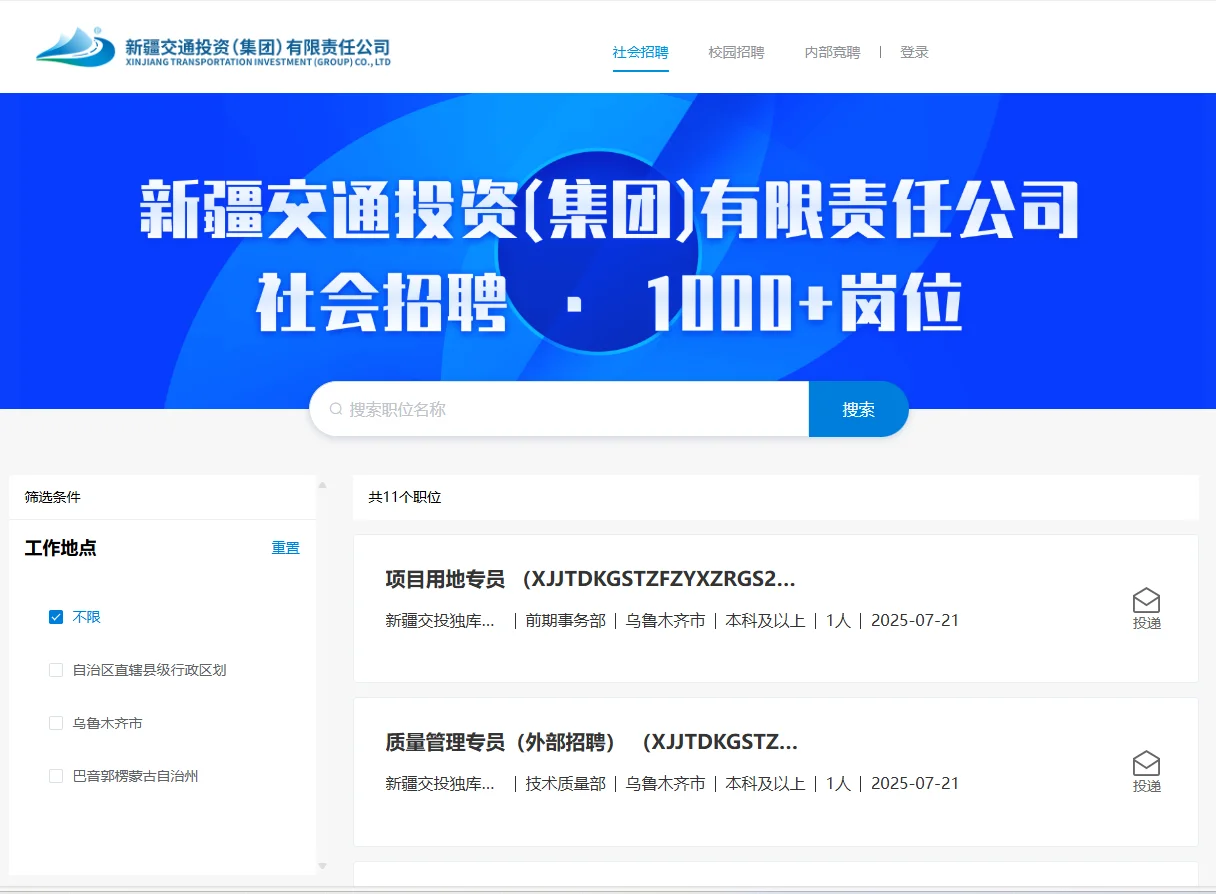Switch to the 社会招聘 tab
Screen dimensions: 1216x894
[x=640, y=52]
